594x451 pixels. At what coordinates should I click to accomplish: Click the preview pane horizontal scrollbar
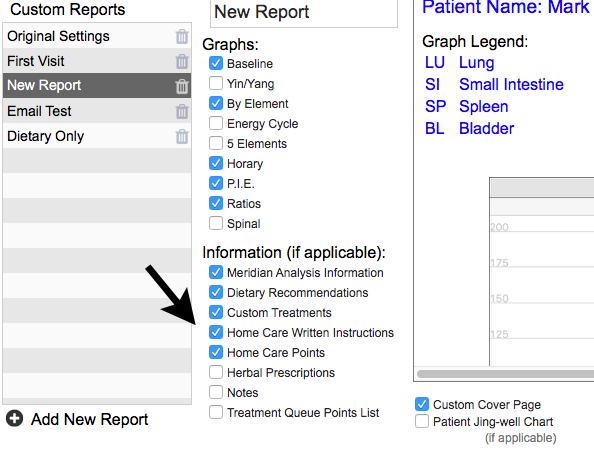click(x=505, y=374)
